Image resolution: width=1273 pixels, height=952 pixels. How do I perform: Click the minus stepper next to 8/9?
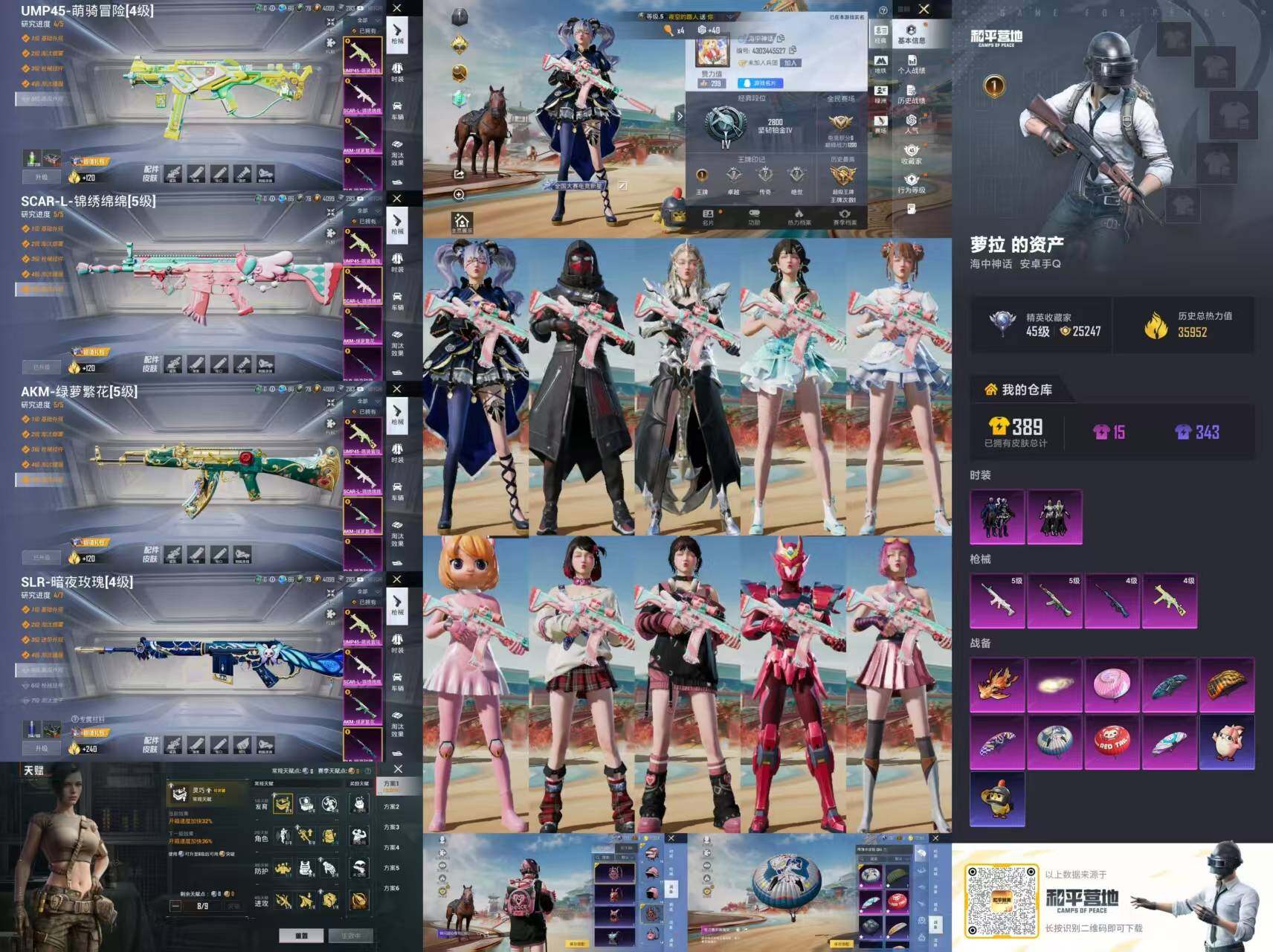click(176, 906)
